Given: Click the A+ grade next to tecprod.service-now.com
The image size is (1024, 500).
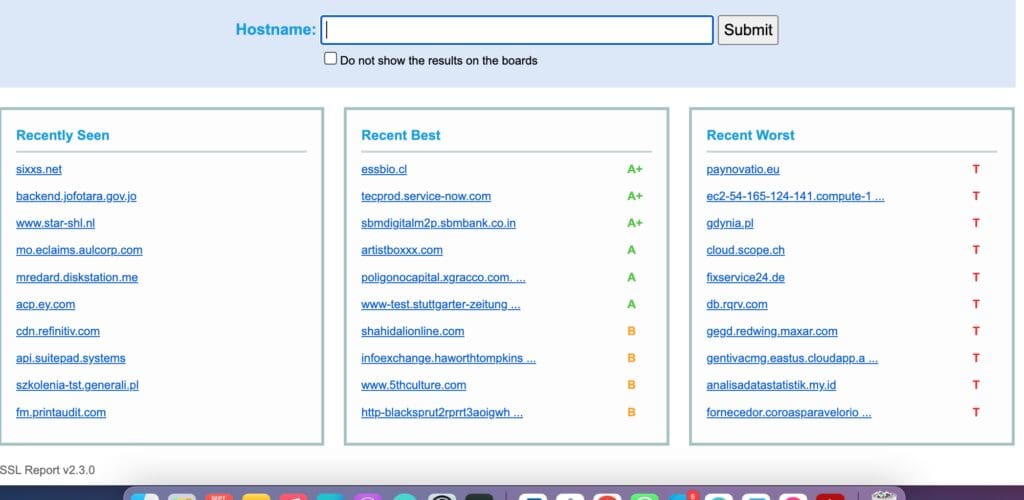Looking at the screenshot, I should coord(635,196).
